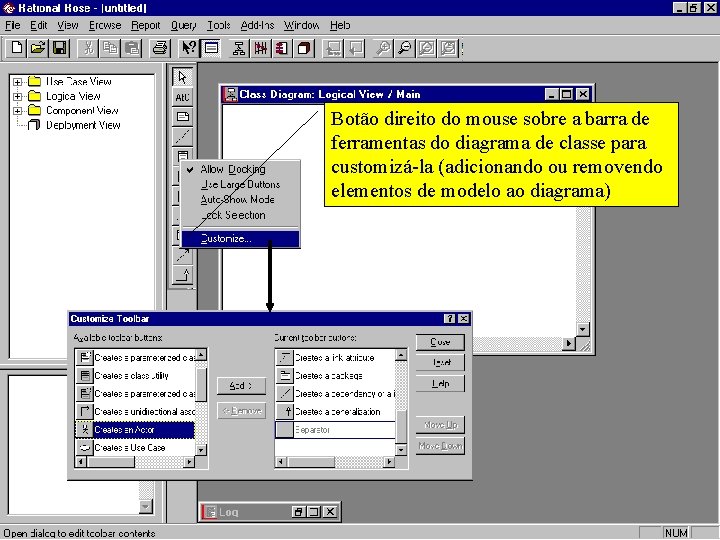720x540 pixels.
Task: Open the Query menu
Action: pyautogui.click(x=184, y=25)
